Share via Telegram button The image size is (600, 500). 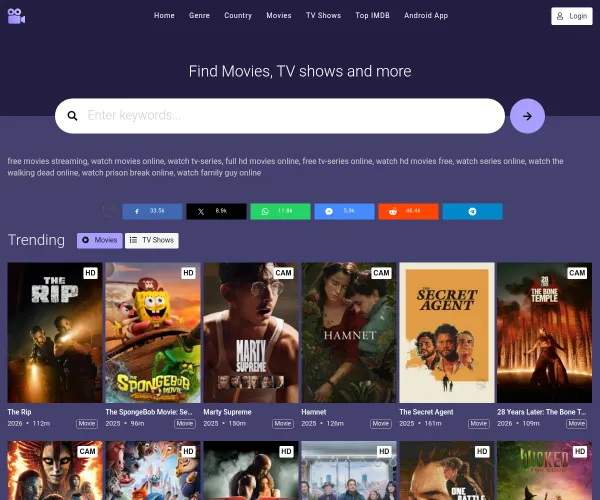pos(472,211)
